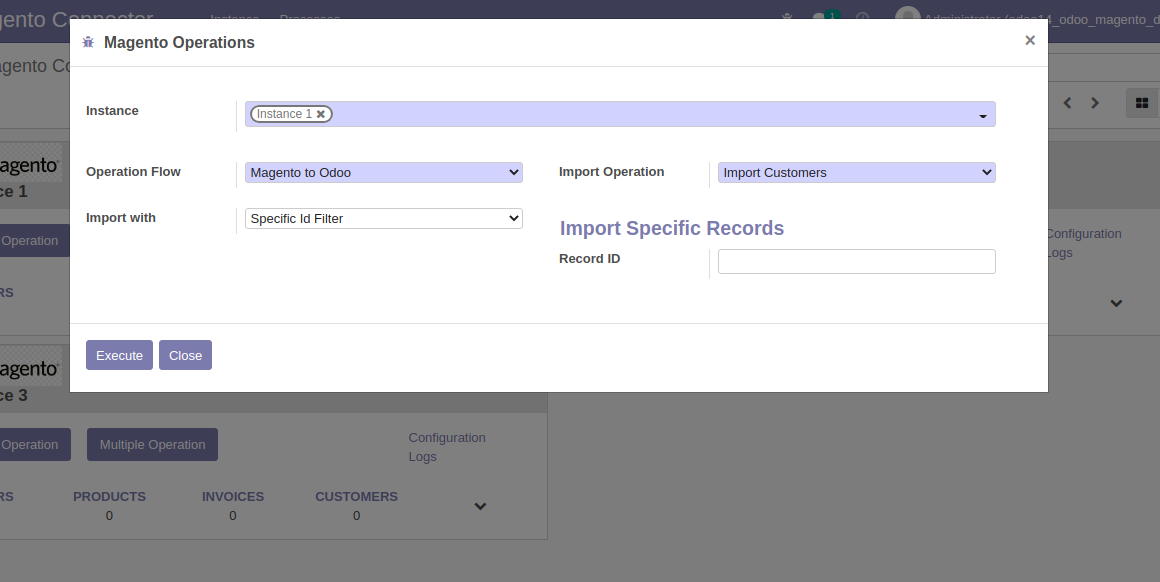Expand the first instance card chevron
Viewport: 1160px width, 582px height.
pos(1116,303)
